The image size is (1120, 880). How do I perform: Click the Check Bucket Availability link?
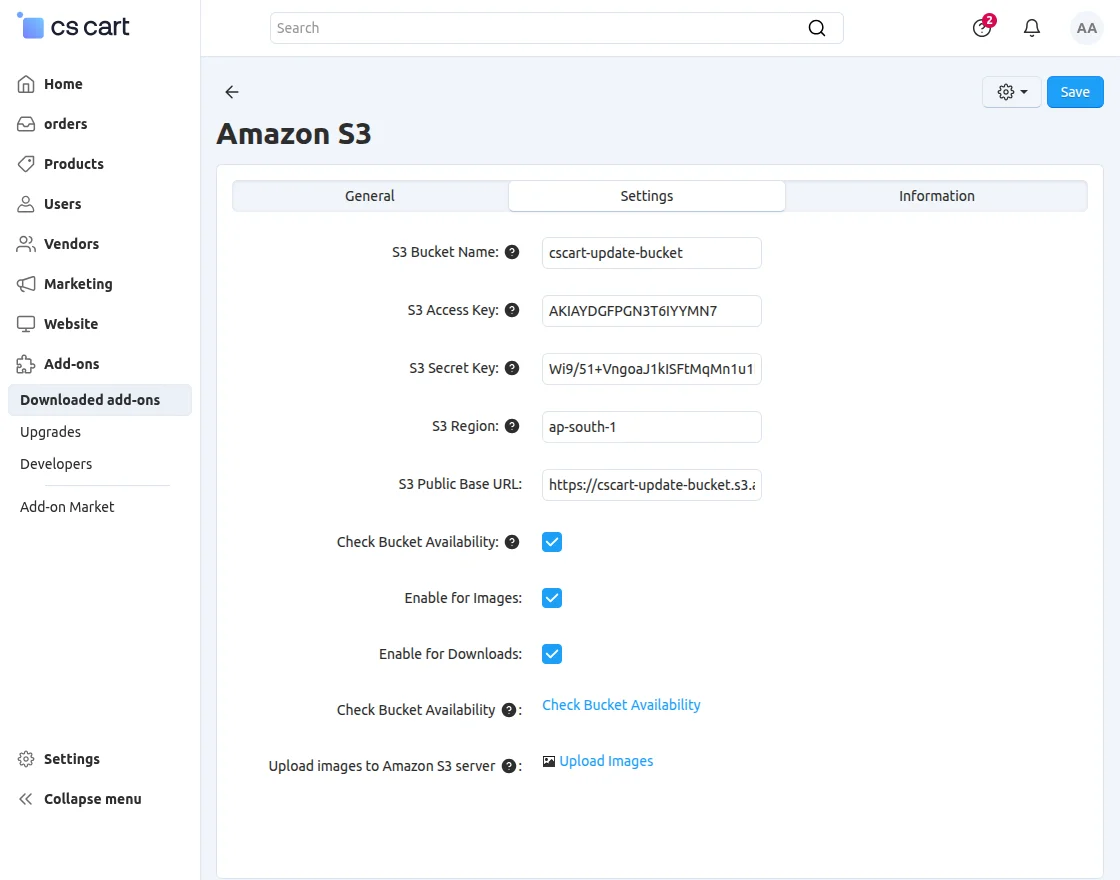pyautogui.click(x=621, y=705)
